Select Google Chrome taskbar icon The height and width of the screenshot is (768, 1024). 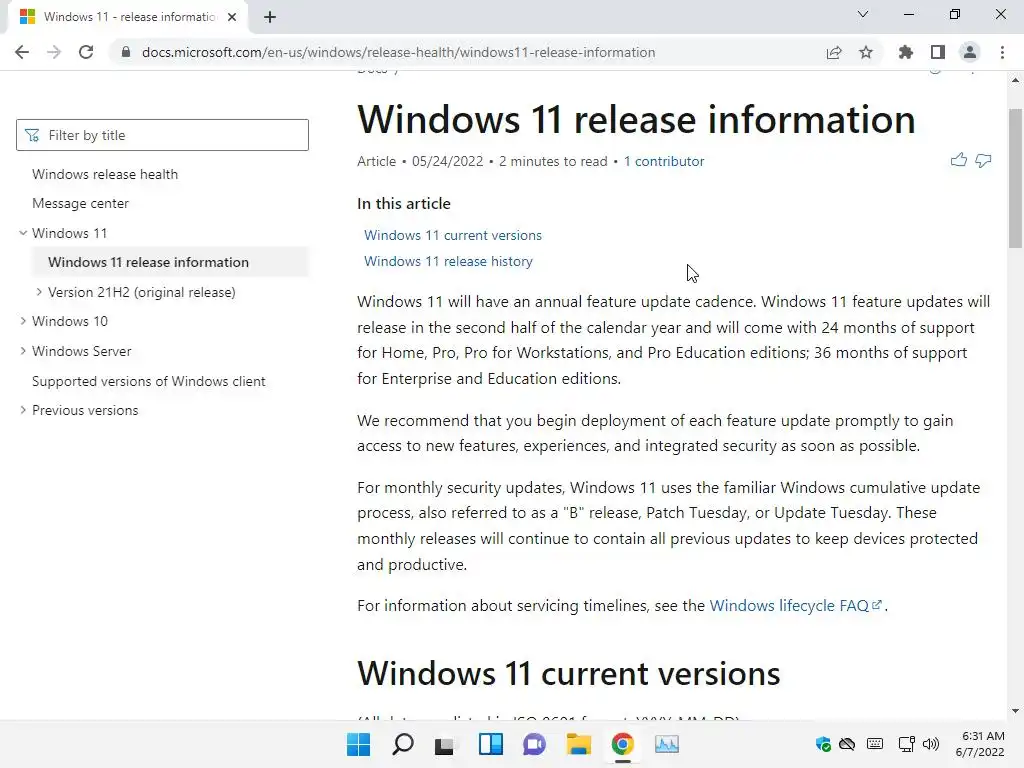coord(622,744)
